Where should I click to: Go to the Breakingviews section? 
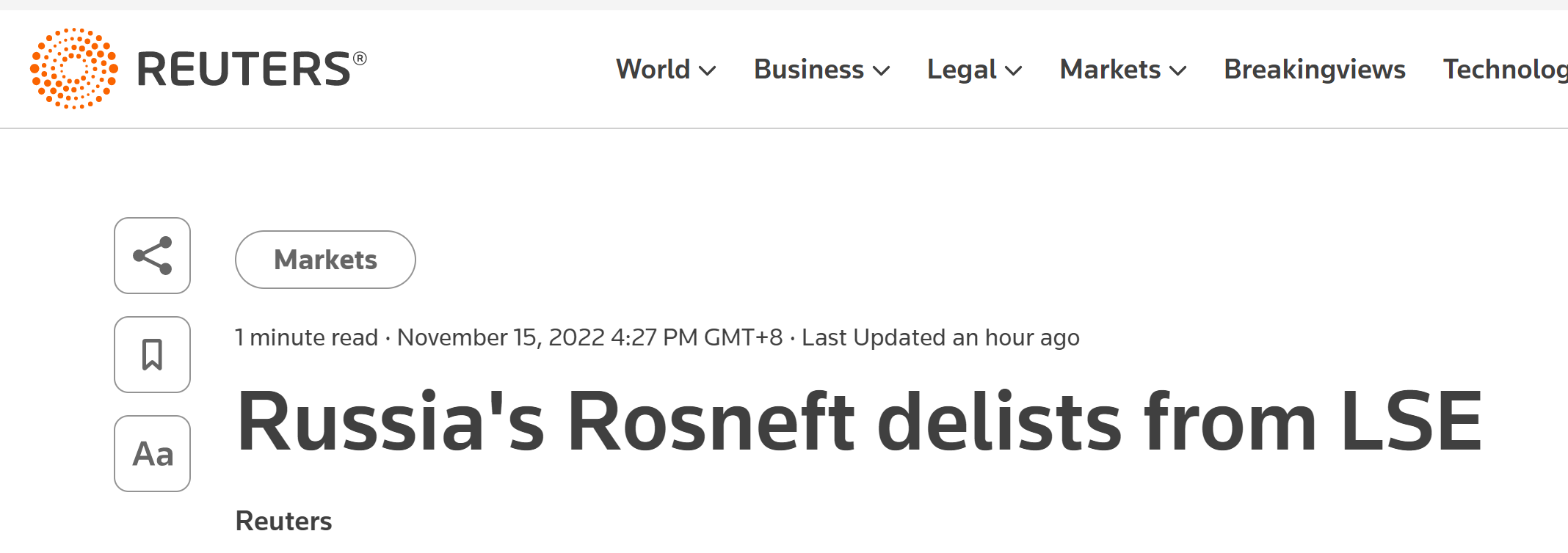click(x=1314, y=70)
